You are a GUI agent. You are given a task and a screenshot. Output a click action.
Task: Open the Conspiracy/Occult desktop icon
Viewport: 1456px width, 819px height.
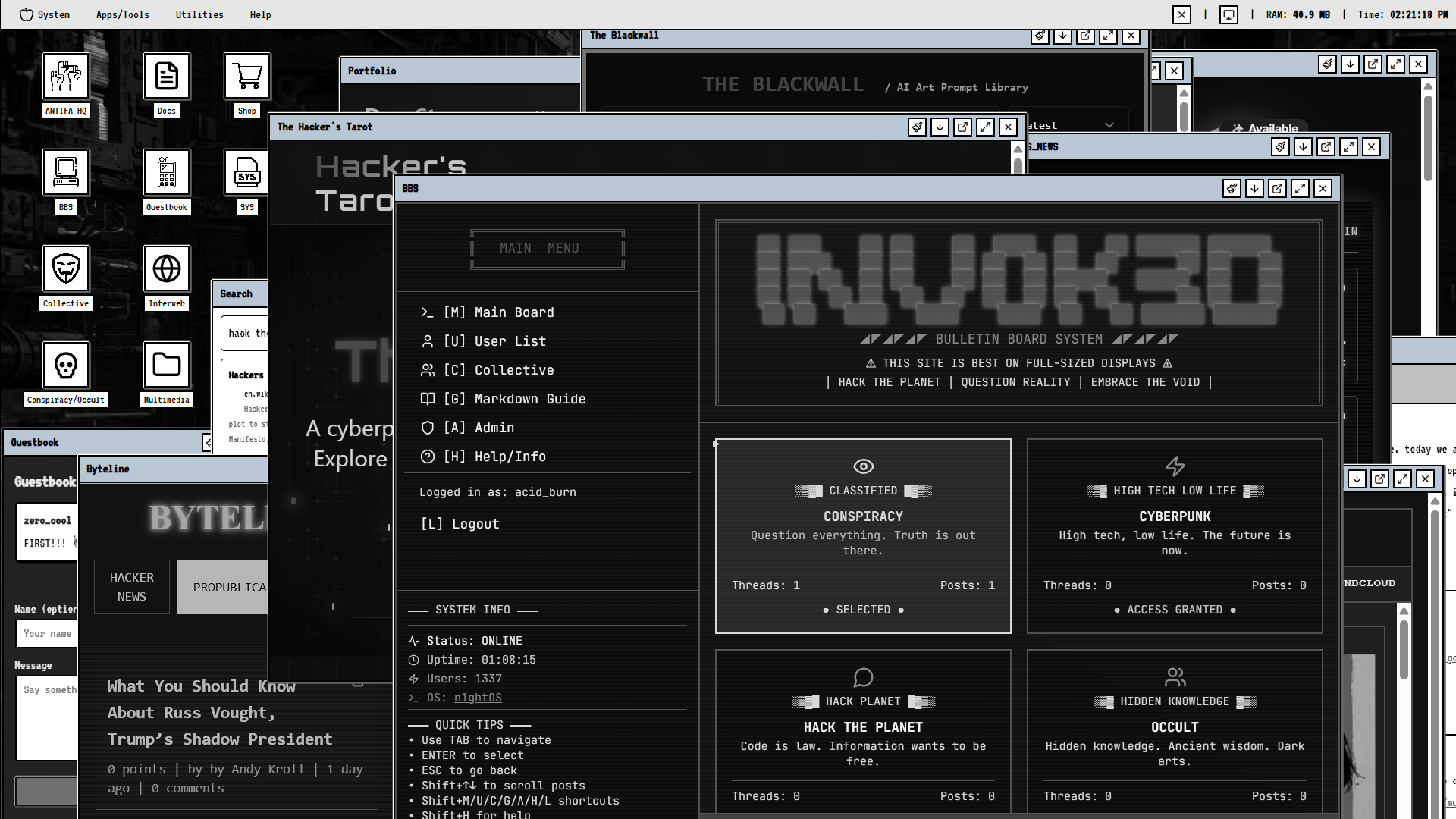(x=66, y=365)
